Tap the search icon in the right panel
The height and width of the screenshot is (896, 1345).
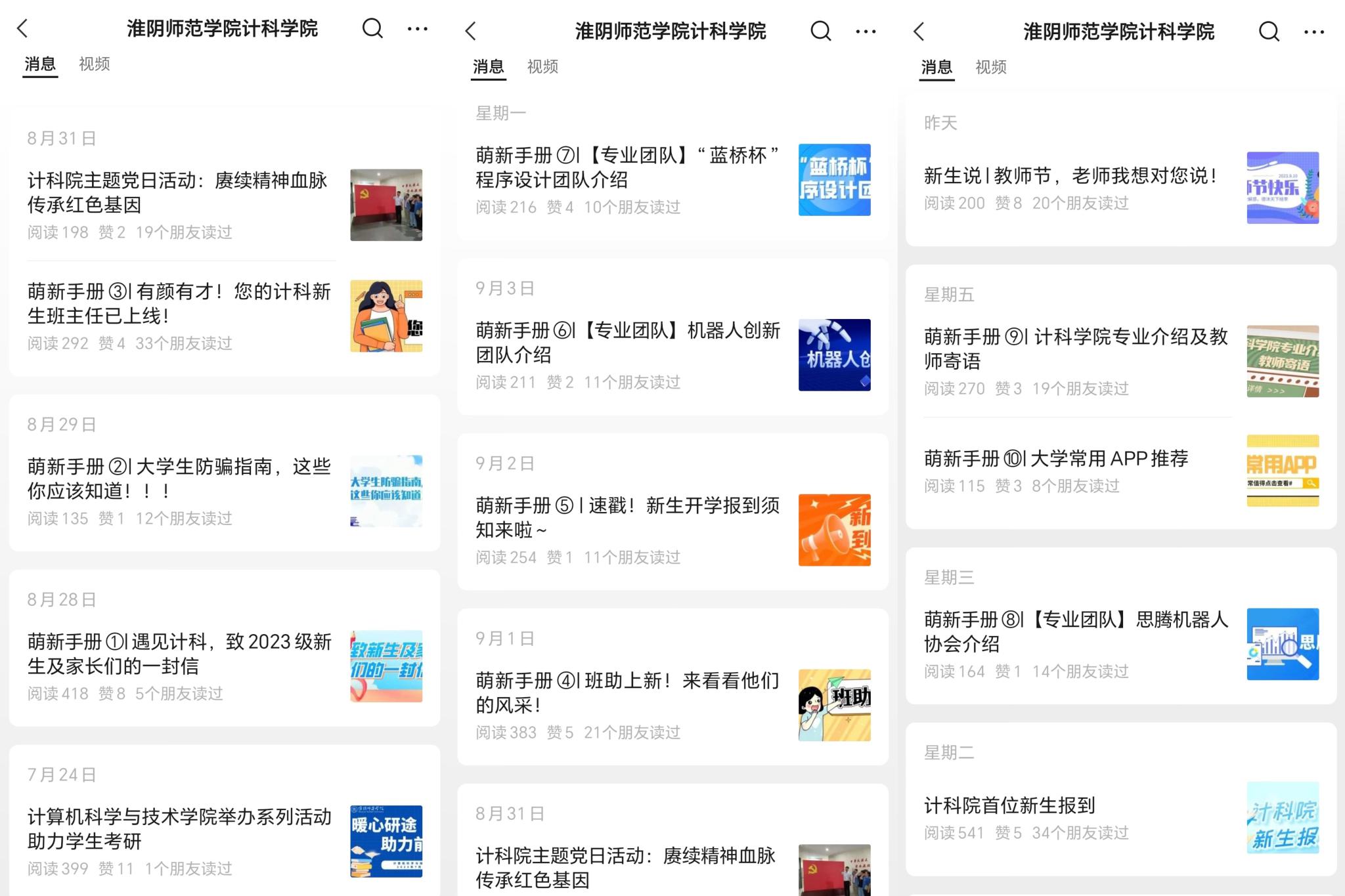click(1269, 32)
